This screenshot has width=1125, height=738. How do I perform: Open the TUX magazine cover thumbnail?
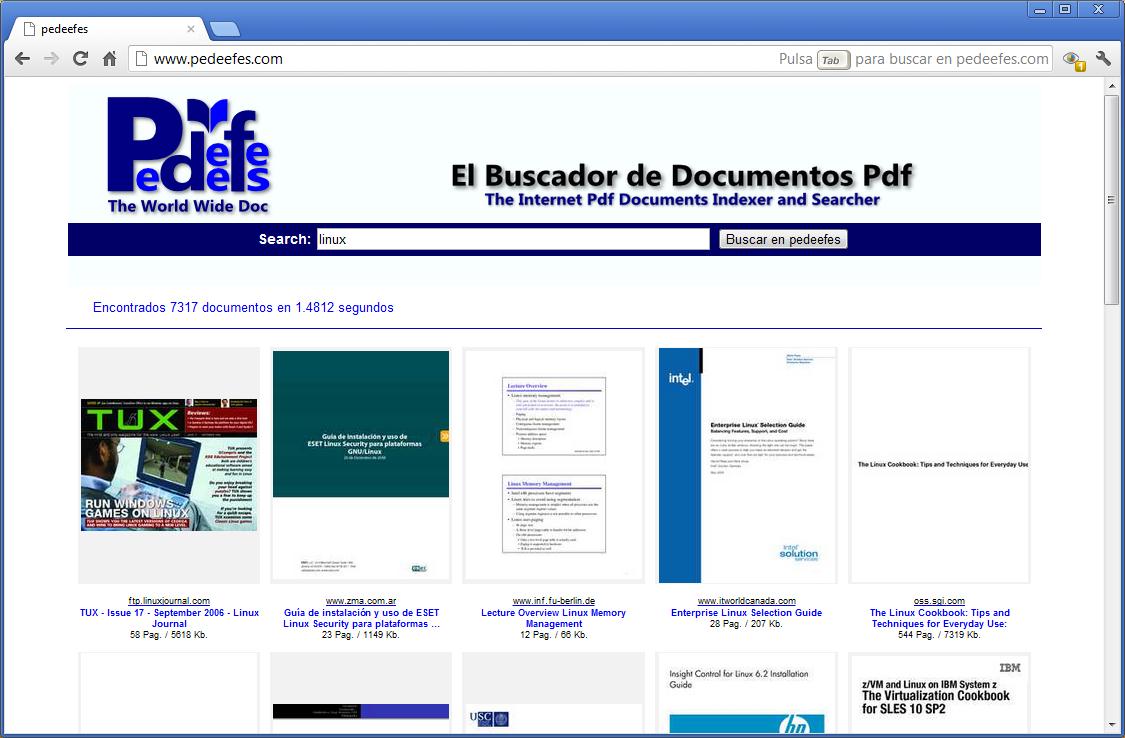(169, 465)
